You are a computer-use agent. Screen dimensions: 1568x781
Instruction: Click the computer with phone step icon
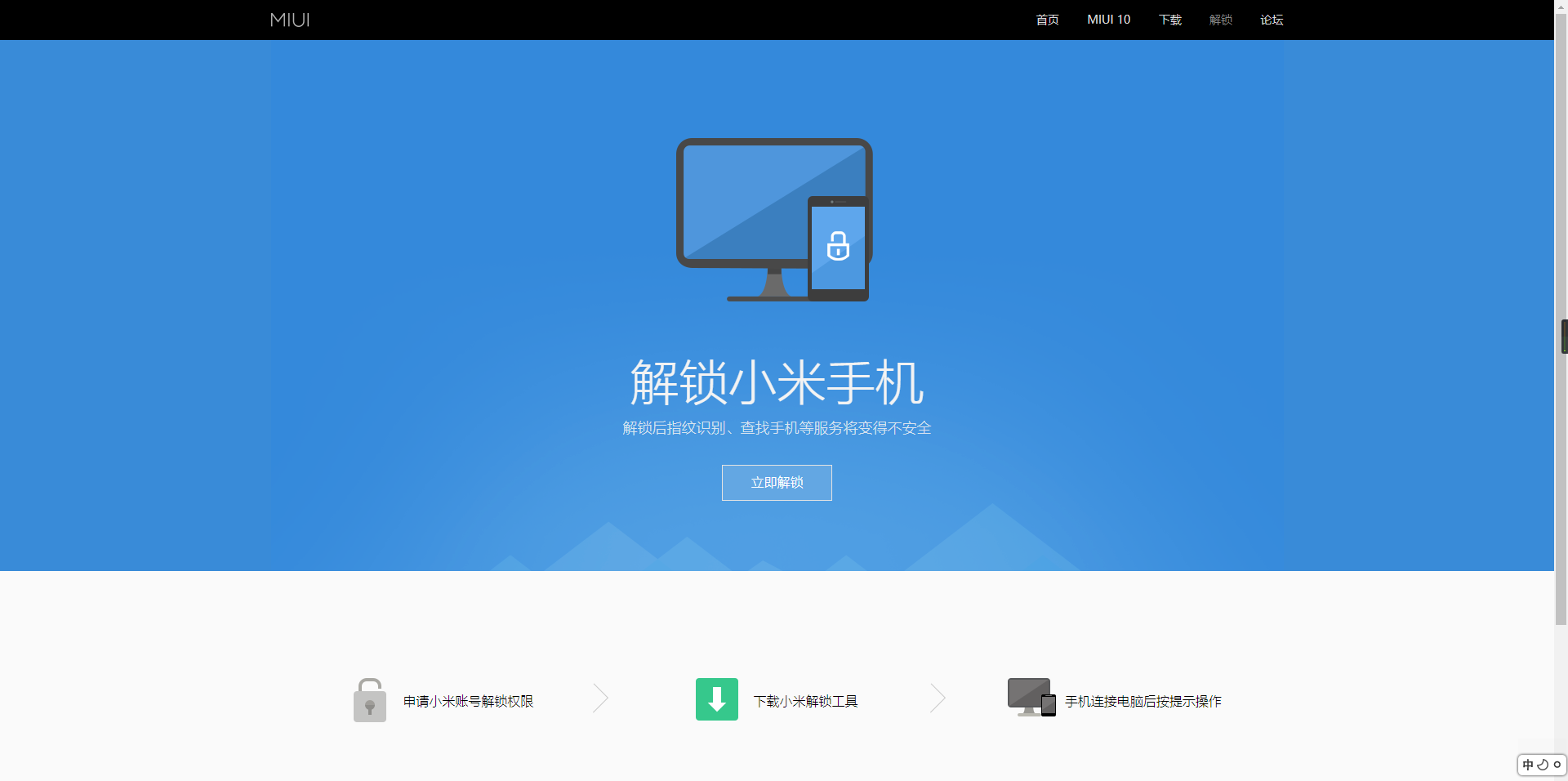1031,698
